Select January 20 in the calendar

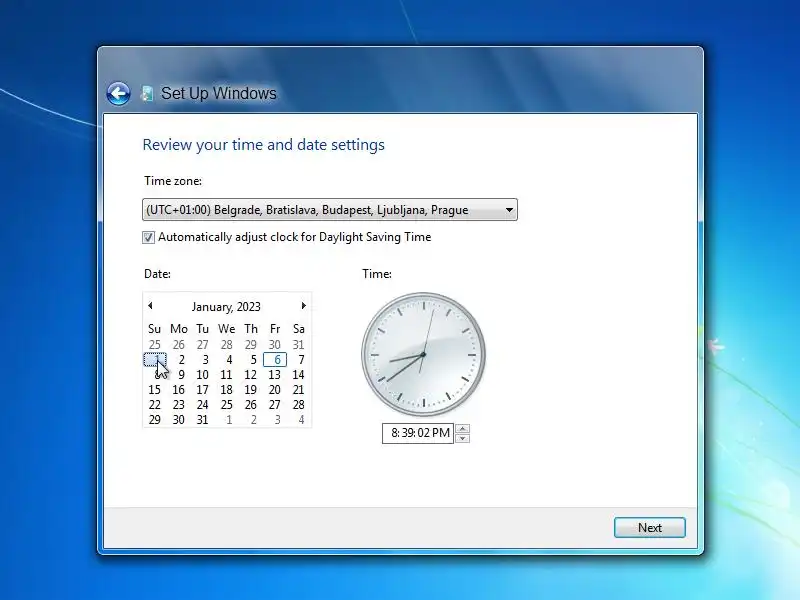pos(275,390)
